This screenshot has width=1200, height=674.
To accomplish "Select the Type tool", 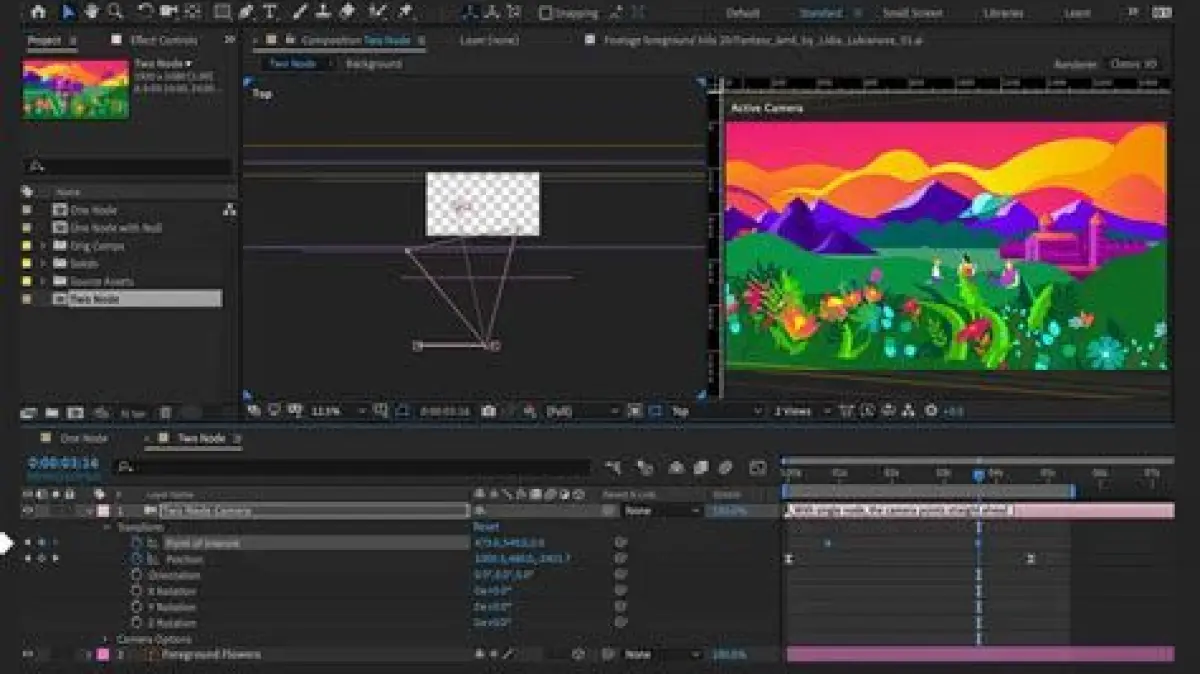I will click(x=270, y=12).
